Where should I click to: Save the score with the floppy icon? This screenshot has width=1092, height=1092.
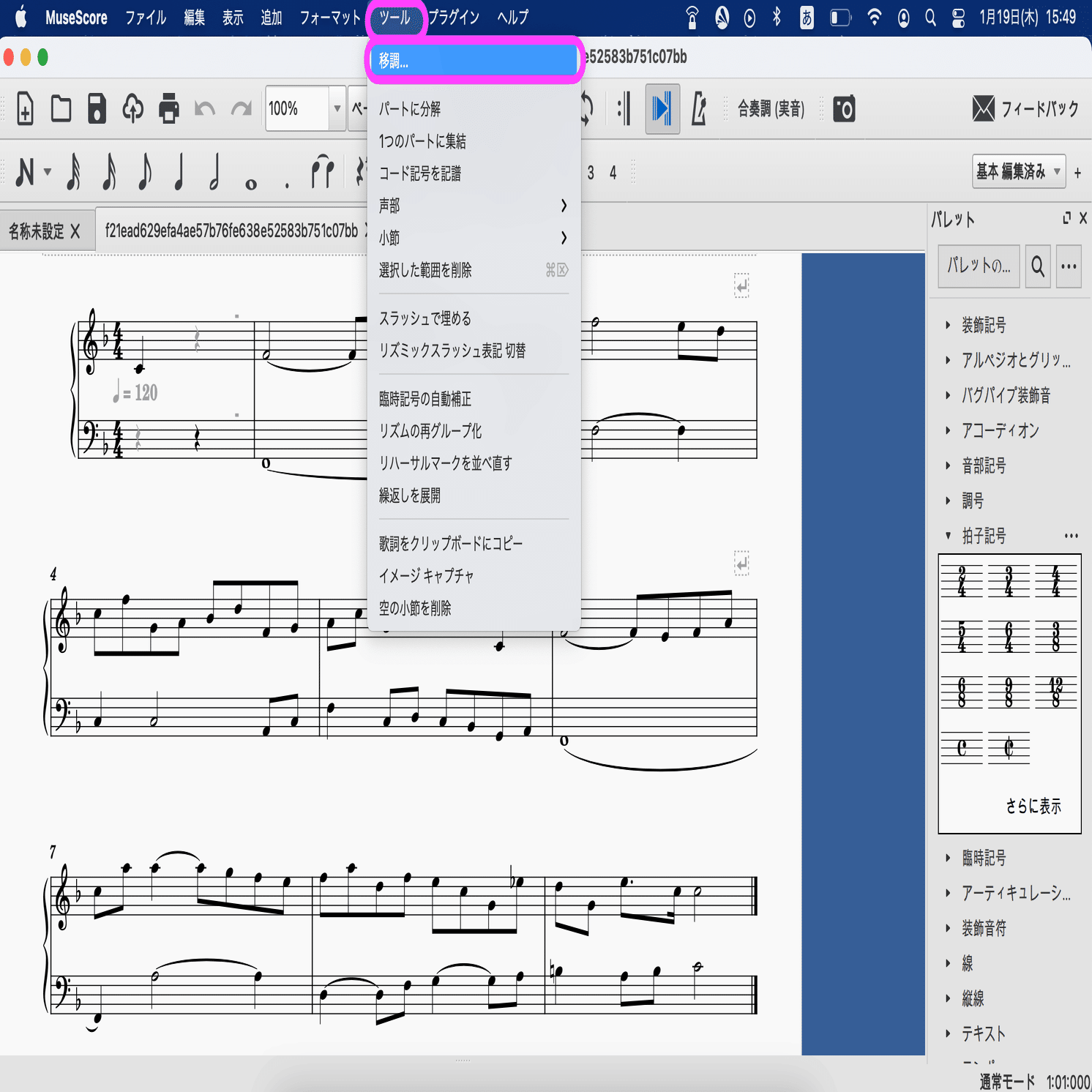(97, 109)
